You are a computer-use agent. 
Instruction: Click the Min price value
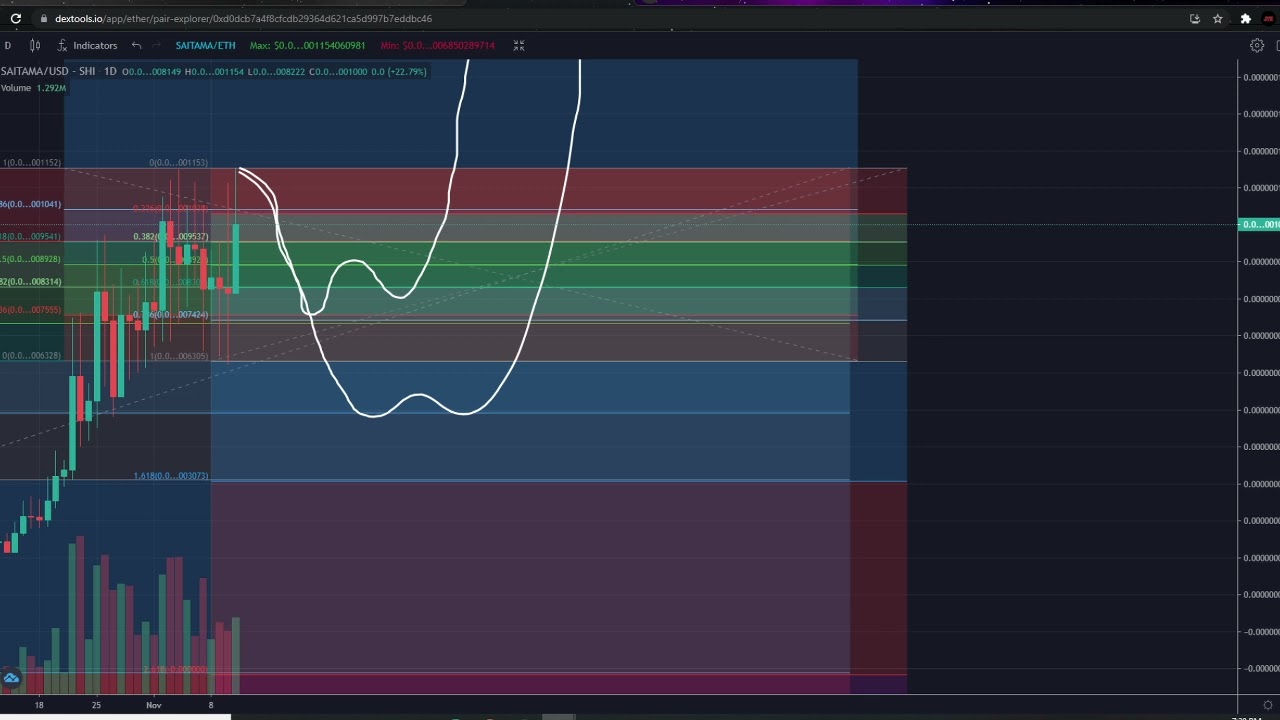437,45
